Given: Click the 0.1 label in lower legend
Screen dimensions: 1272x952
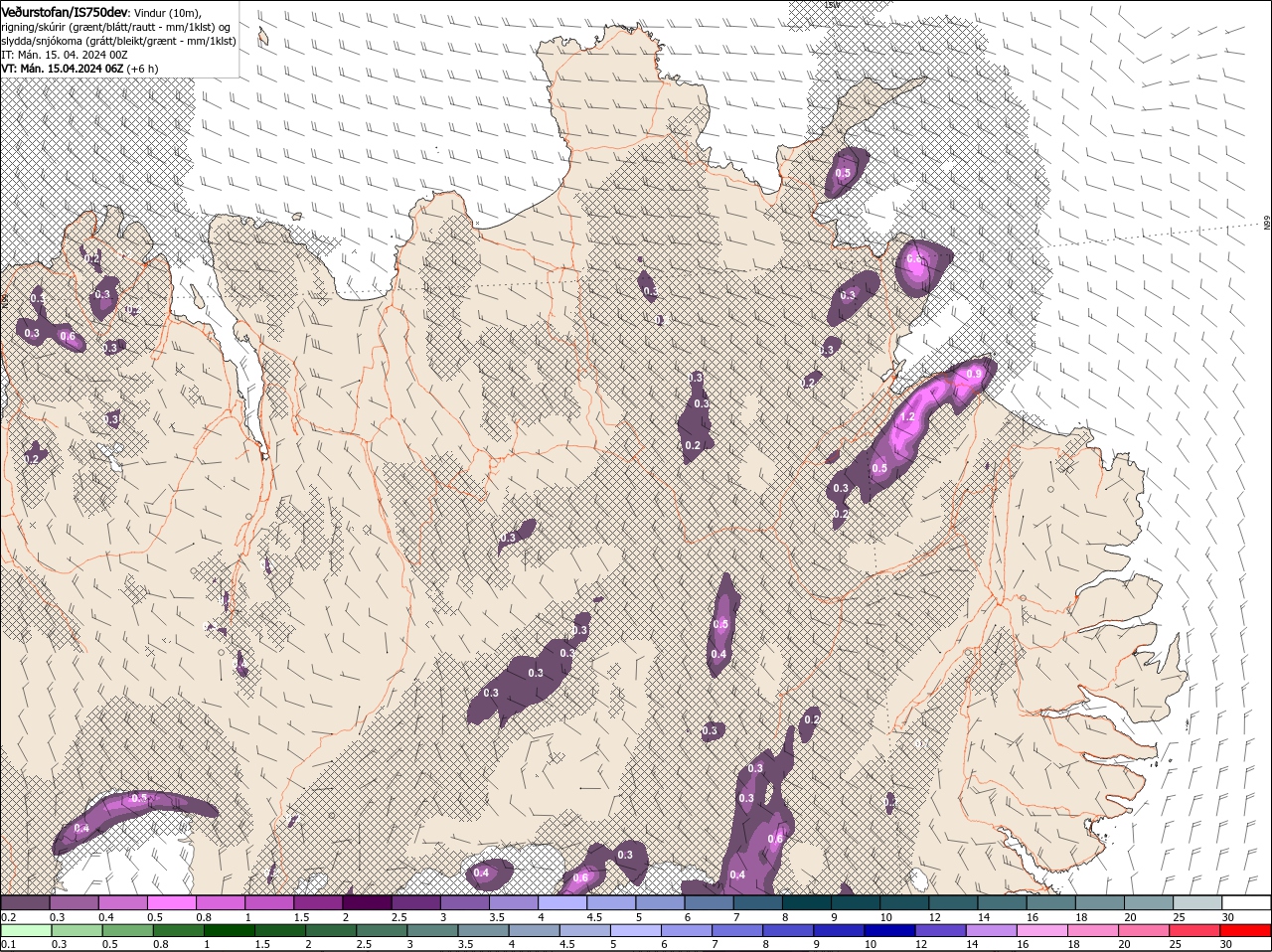Looking at the screenshot, I should 8,944.
